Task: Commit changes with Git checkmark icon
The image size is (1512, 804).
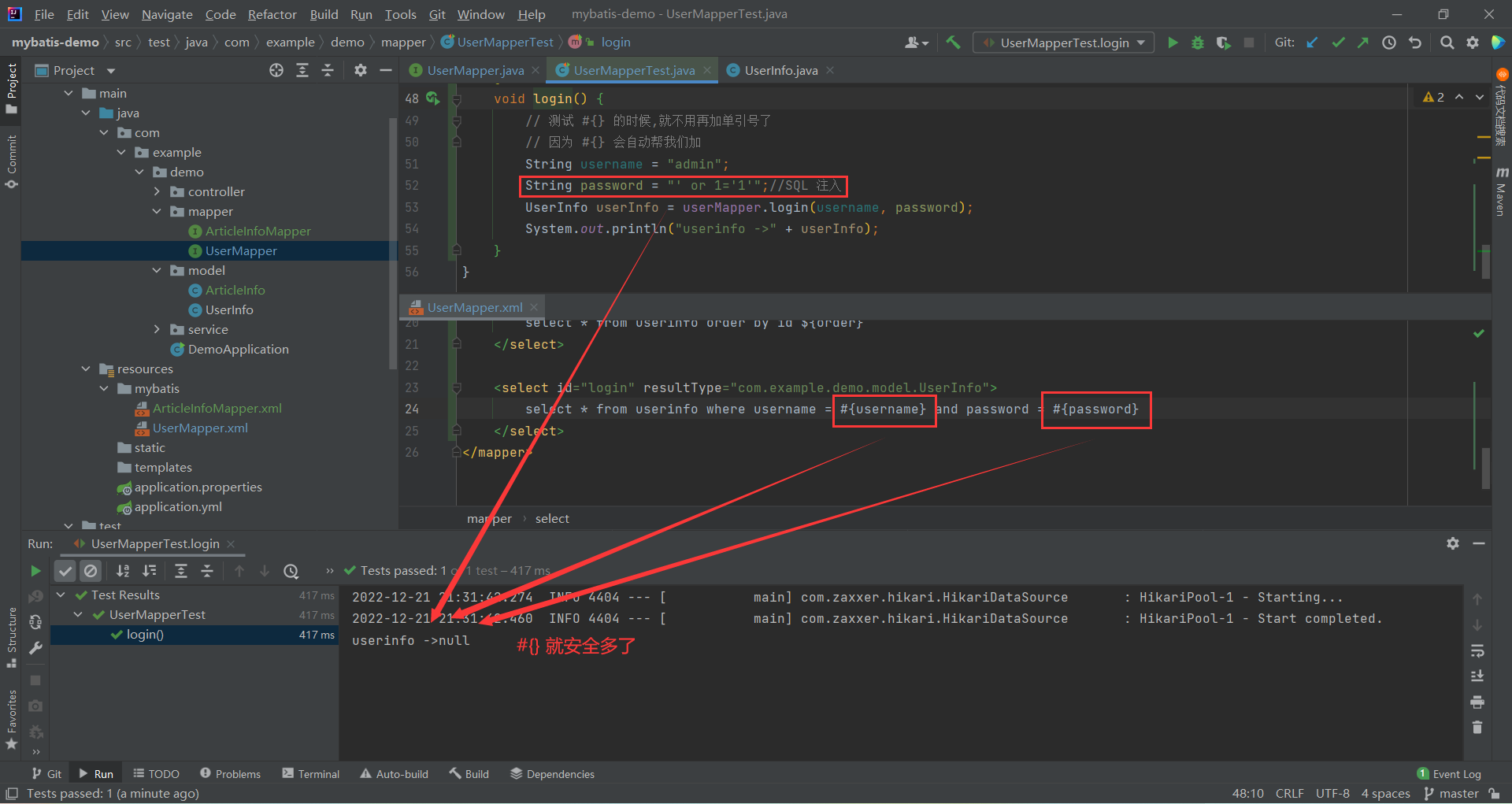Action: pos(1338,43)
